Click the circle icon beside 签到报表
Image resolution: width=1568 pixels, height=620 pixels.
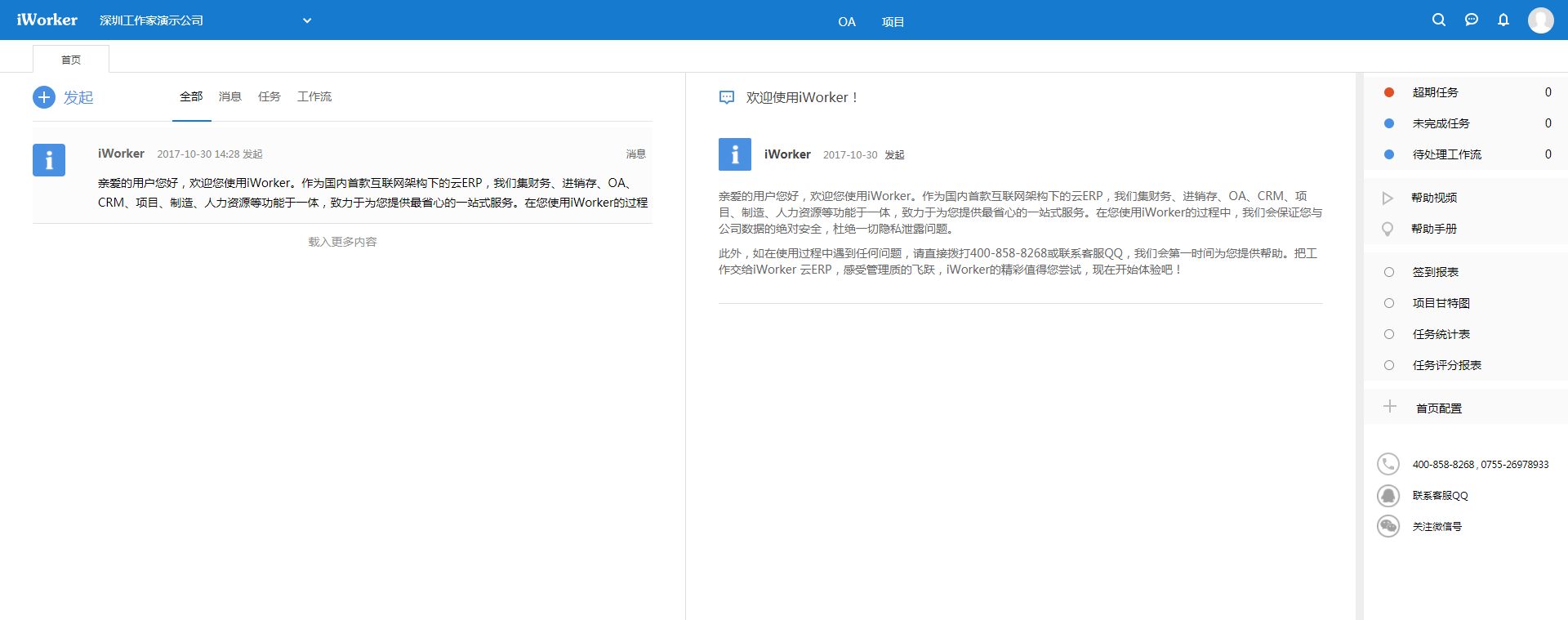1389,272
